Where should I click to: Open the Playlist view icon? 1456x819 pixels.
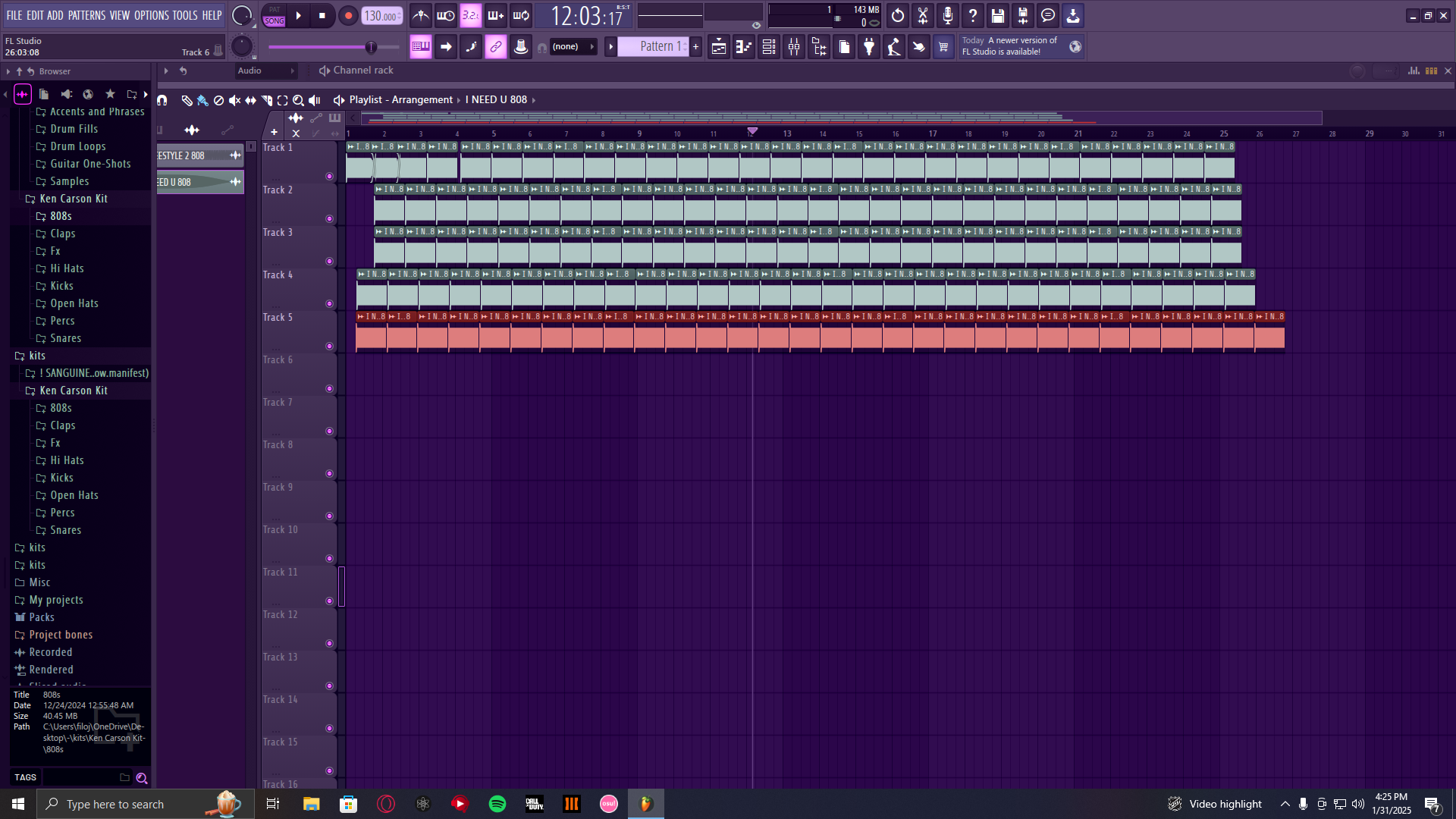pyautogui.click(x=718, y=47)
